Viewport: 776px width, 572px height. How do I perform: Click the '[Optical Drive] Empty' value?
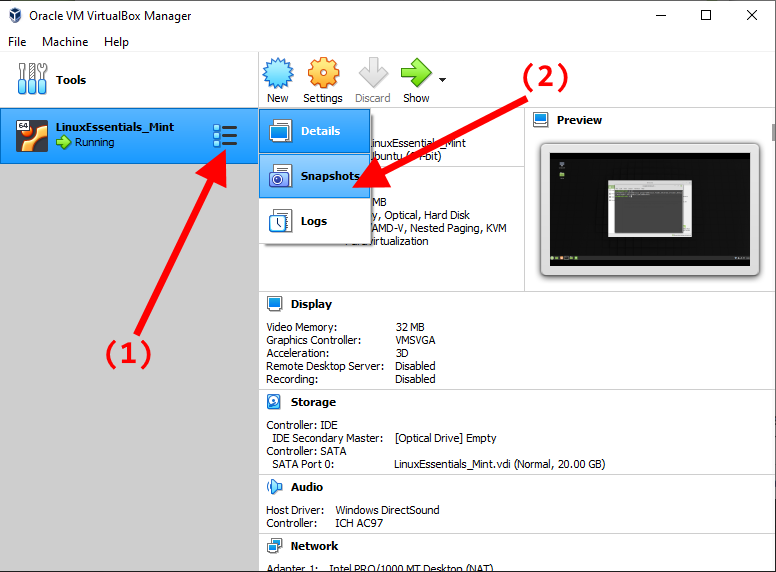tap(445, 438)
